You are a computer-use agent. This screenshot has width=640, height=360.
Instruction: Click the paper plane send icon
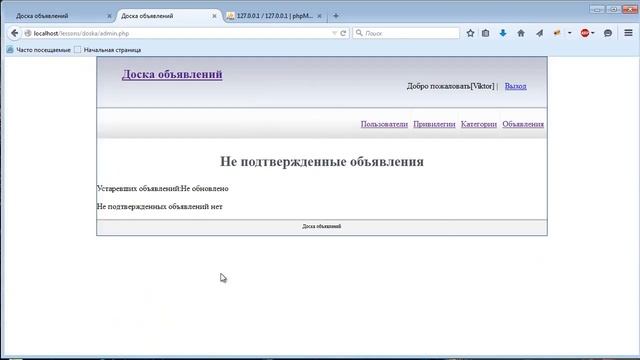540,33
